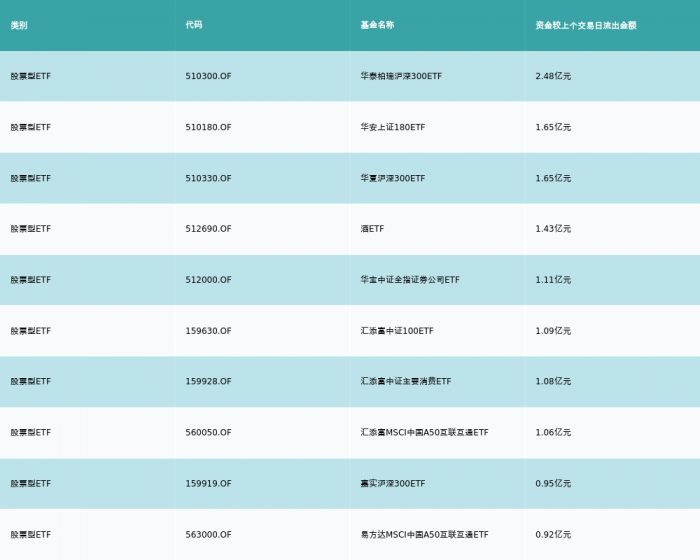Image resolution: width=700 pixels, height=560 pixels.
Task: Click fund name 华安上证180ETF
Action: (x=393, y=127)
